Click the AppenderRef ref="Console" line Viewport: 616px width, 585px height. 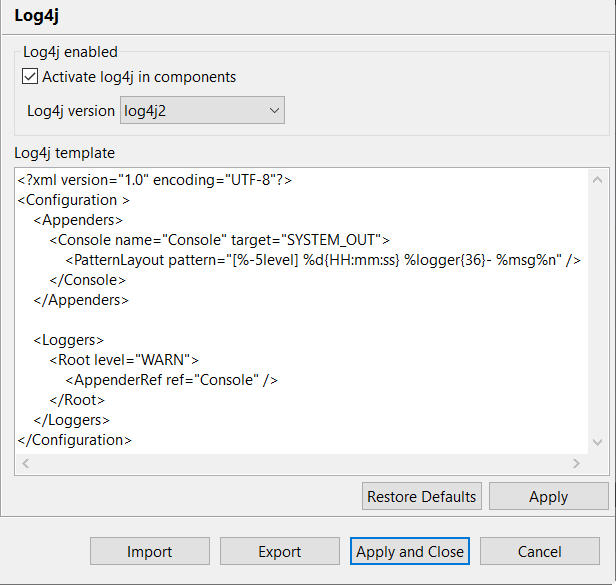point(172,380)
